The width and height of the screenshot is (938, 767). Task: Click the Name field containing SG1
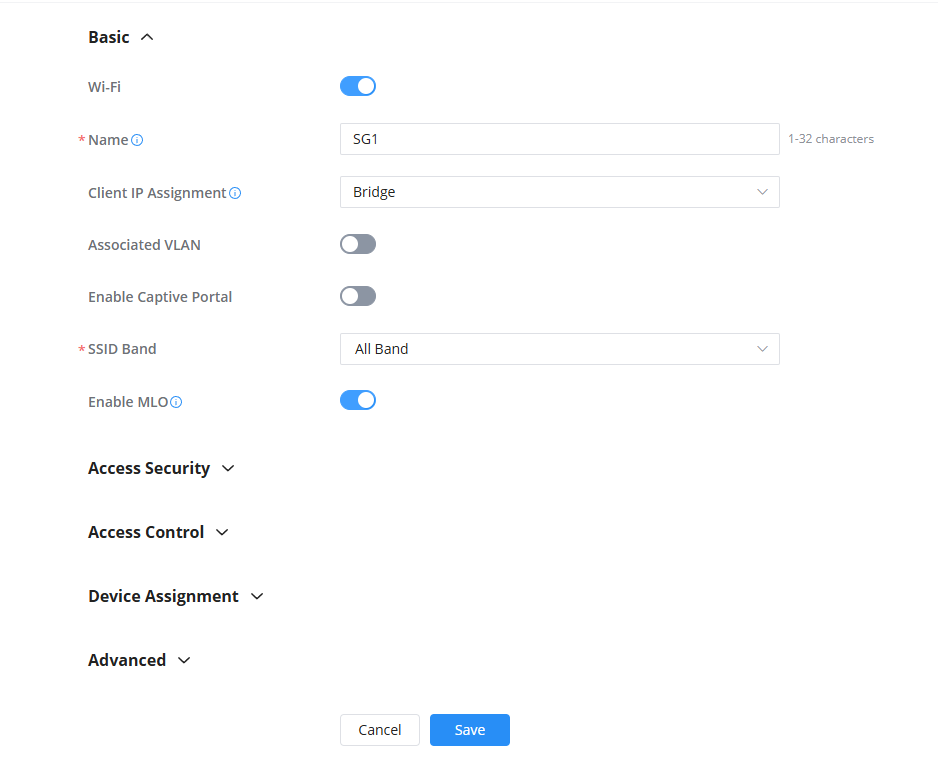tap(559, 139)
